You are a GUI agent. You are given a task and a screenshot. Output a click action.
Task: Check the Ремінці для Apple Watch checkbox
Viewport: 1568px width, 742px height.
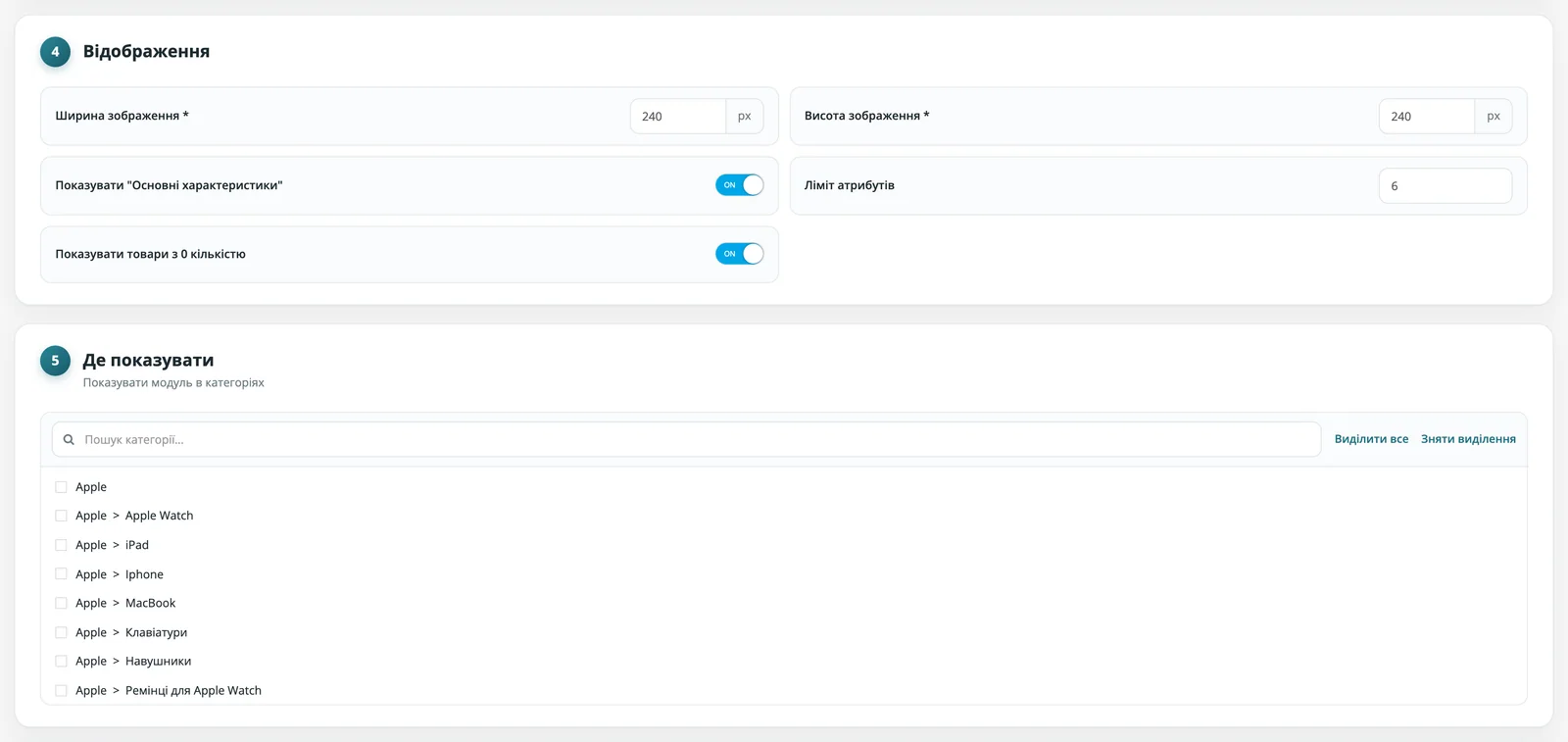(x=61, y=691)
